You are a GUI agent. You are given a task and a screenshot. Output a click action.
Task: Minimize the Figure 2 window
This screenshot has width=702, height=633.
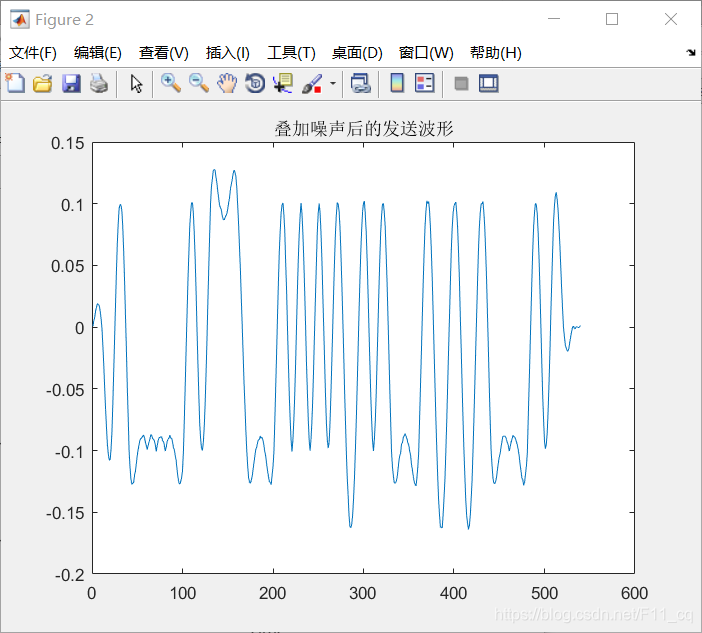[554, 19]
